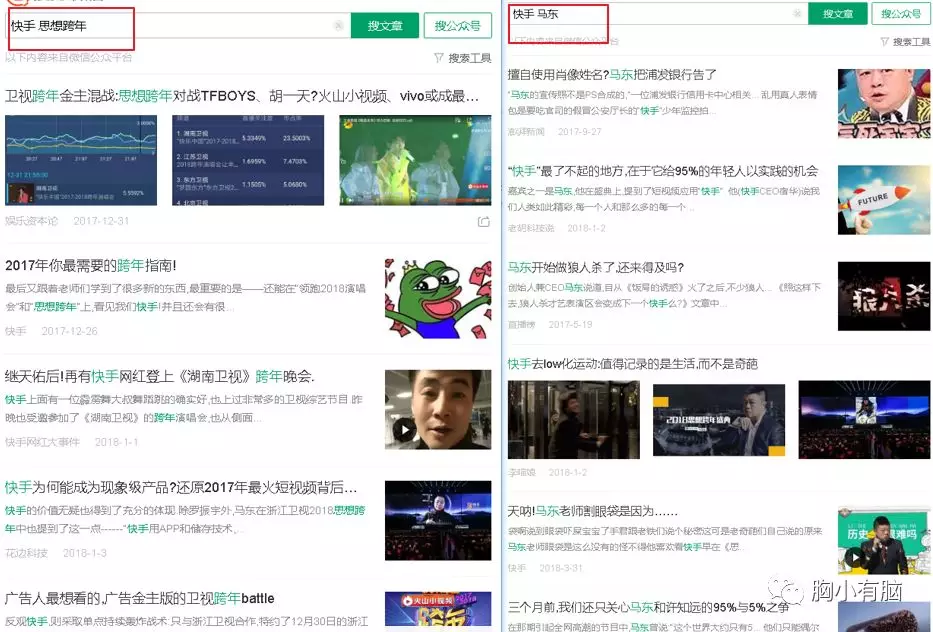
Task: Clear the left search box text
Action: click(339, 25)
